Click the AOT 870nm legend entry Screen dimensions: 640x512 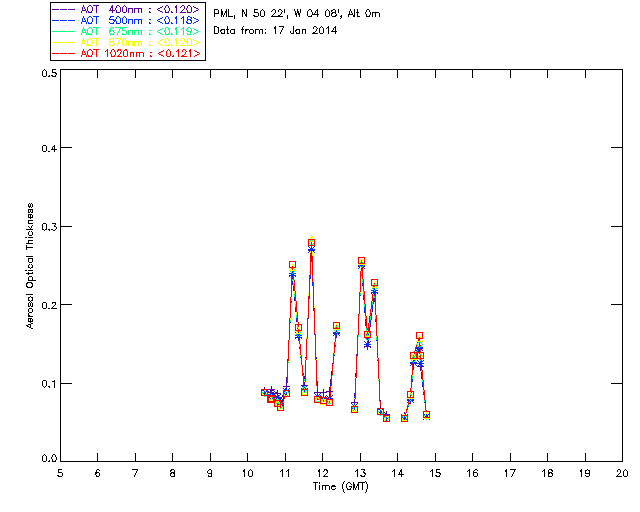click(126, 42)
